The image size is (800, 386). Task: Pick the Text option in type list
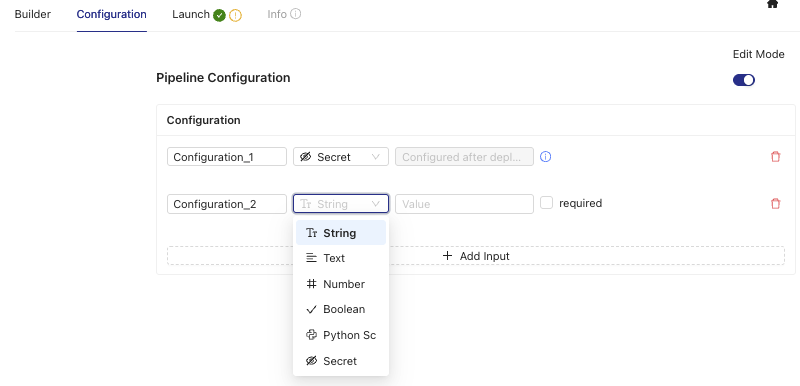341,258
